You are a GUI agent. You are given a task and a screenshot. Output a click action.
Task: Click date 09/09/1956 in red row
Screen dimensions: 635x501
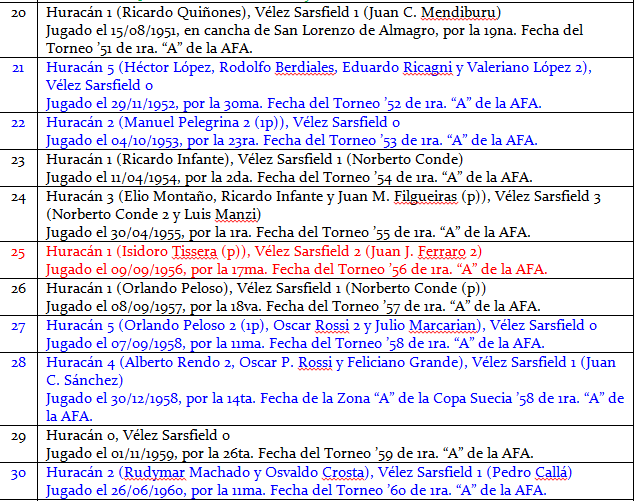tap(147, 269)
